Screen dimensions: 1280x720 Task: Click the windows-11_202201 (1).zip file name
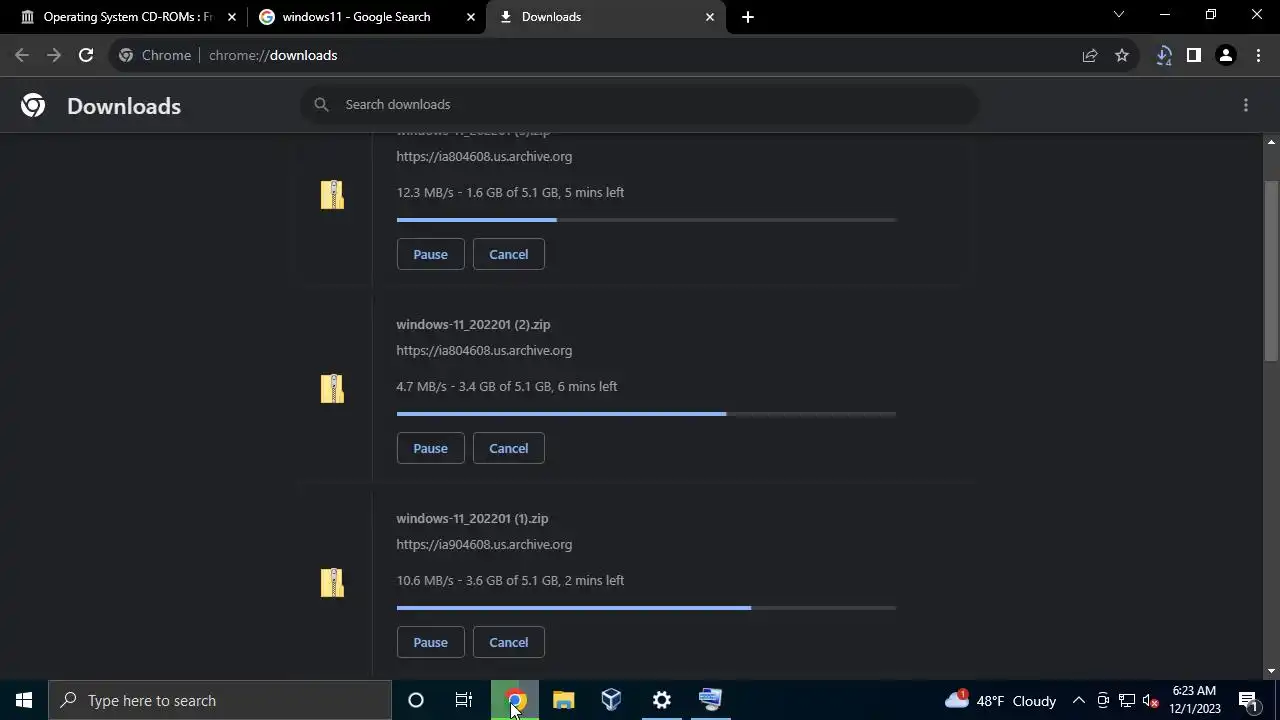(472, 518)
